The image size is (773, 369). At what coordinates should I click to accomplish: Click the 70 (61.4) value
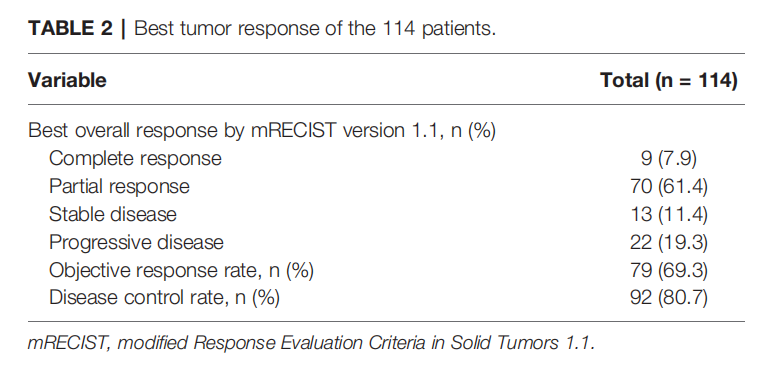pos(668,187)
